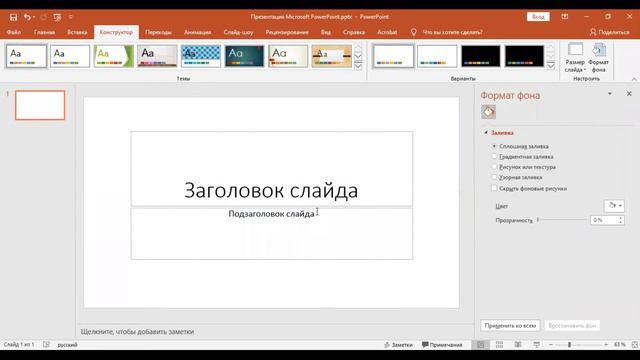This screenshot has height=360, width=640.
Task: Click русский language indicator
Action: [x=67, y=345]
